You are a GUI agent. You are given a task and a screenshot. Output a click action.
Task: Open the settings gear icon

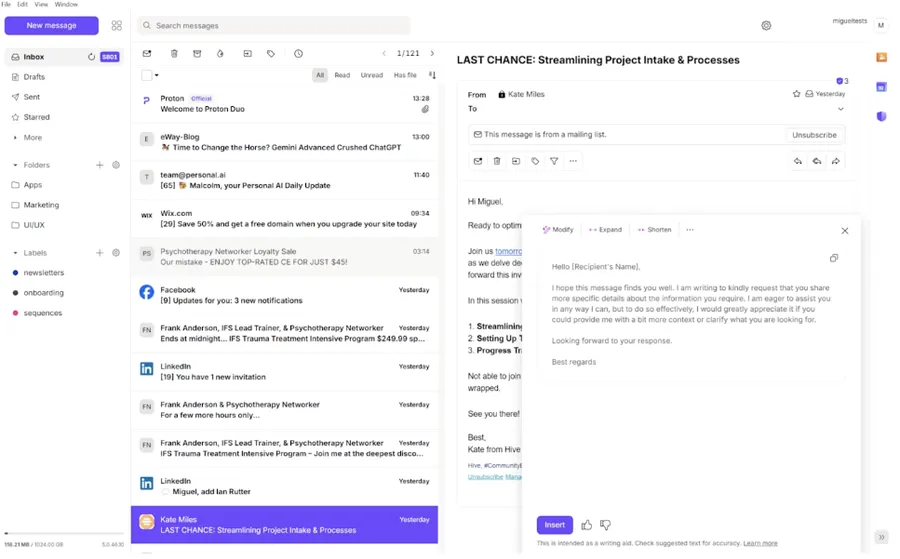pyautogui.click(x=766, y=26)
